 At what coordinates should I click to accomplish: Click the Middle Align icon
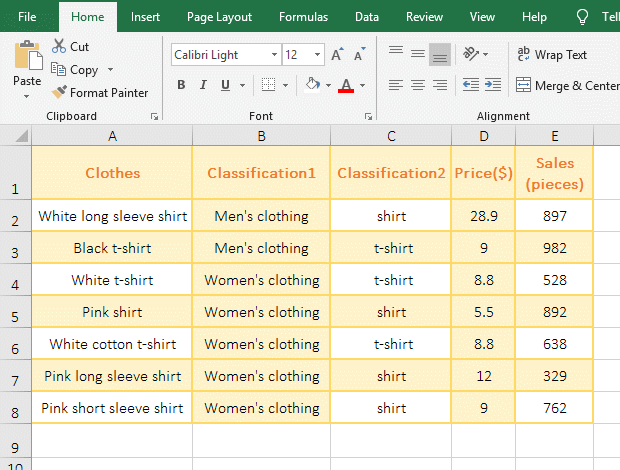[418, 54]
